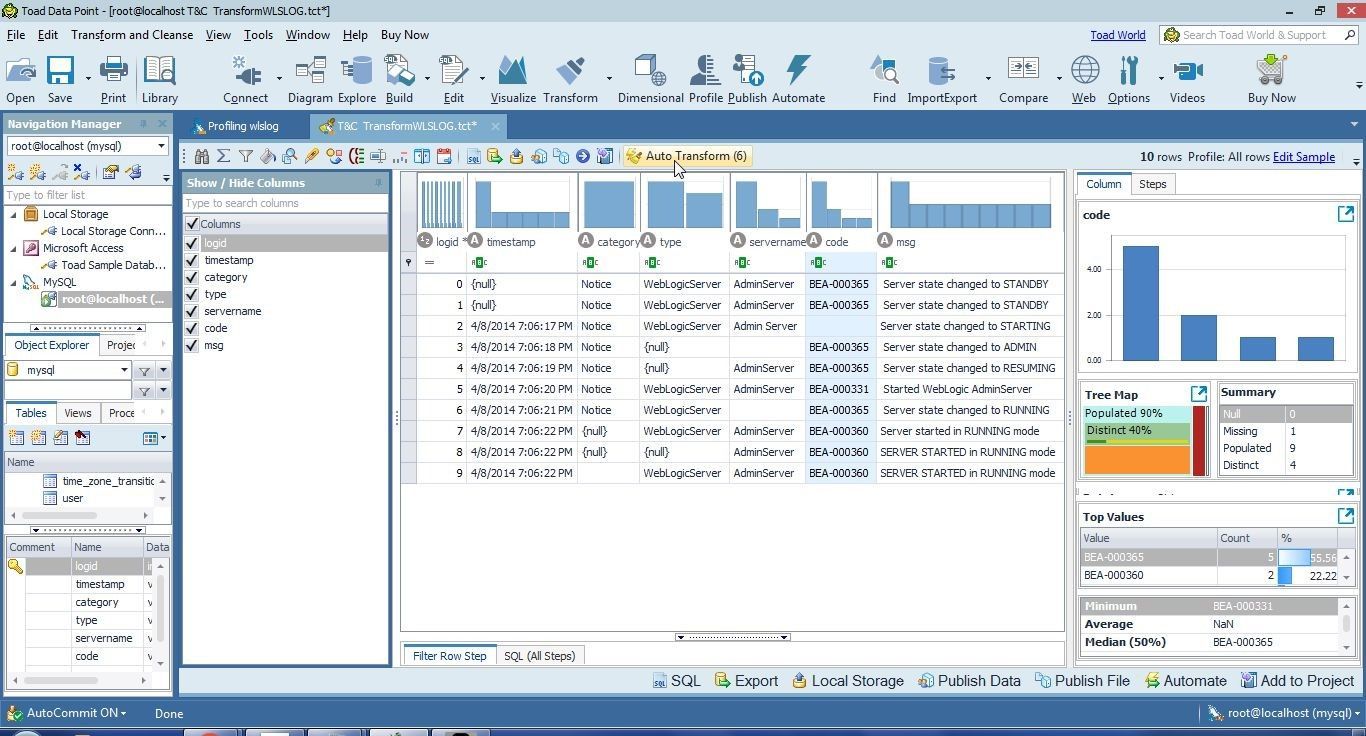Collapse the Local Storage tree node

(14, 214)
